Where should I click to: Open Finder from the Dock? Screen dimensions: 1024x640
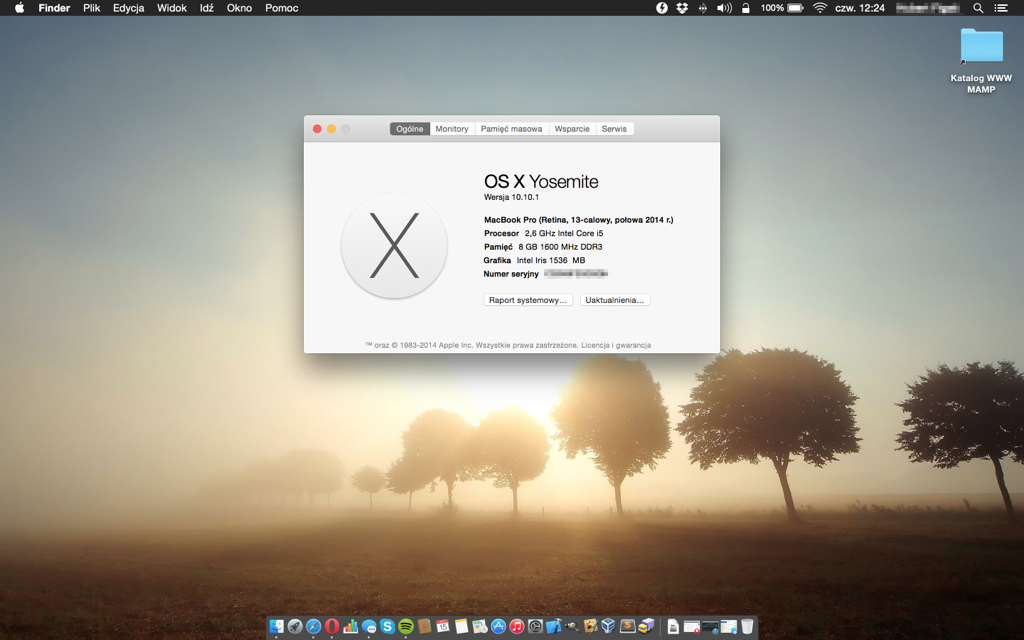tap(276, 626)
